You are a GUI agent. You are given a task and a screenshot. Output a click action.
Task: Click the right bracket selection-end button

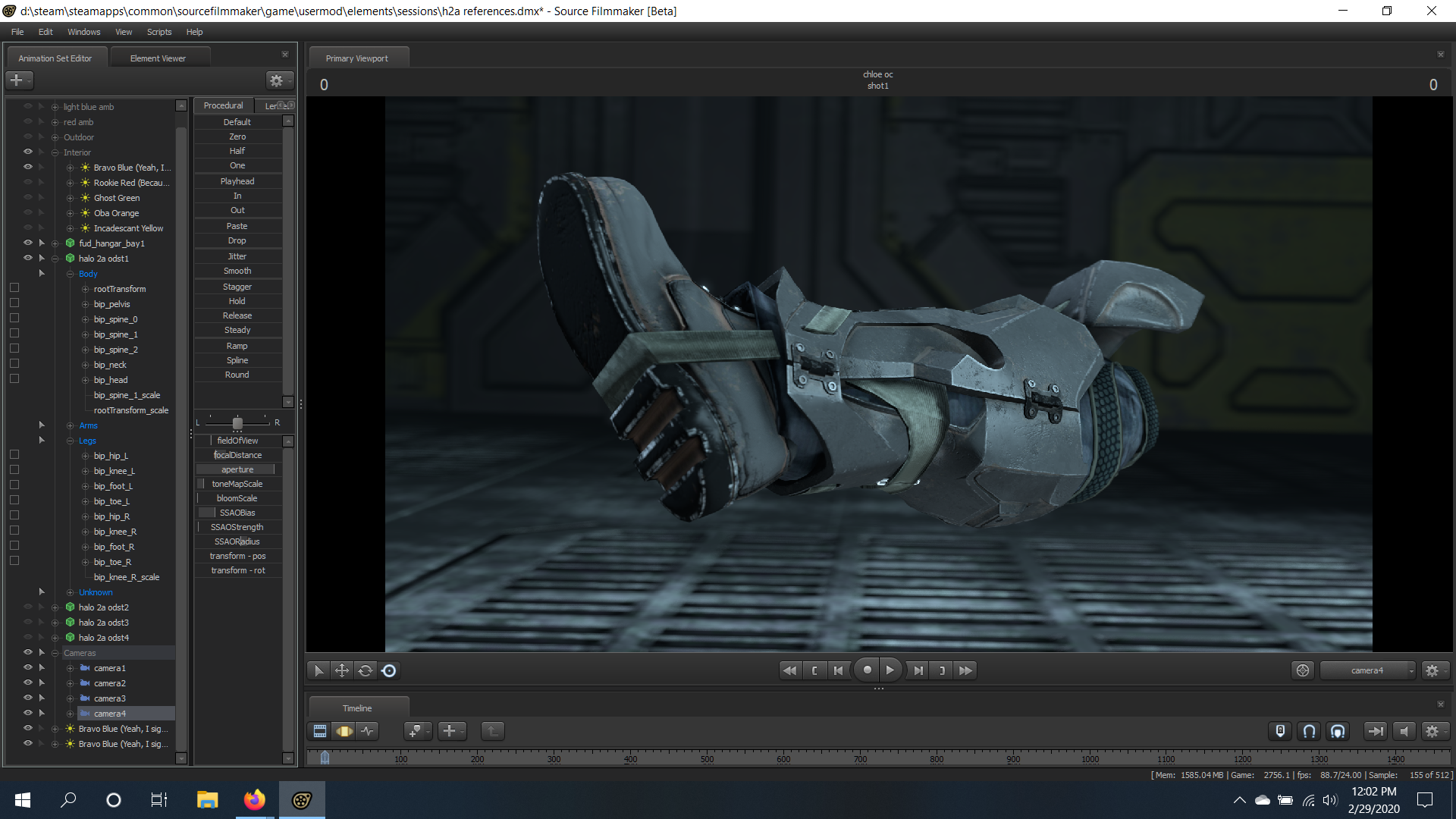[x=942, y=670]
